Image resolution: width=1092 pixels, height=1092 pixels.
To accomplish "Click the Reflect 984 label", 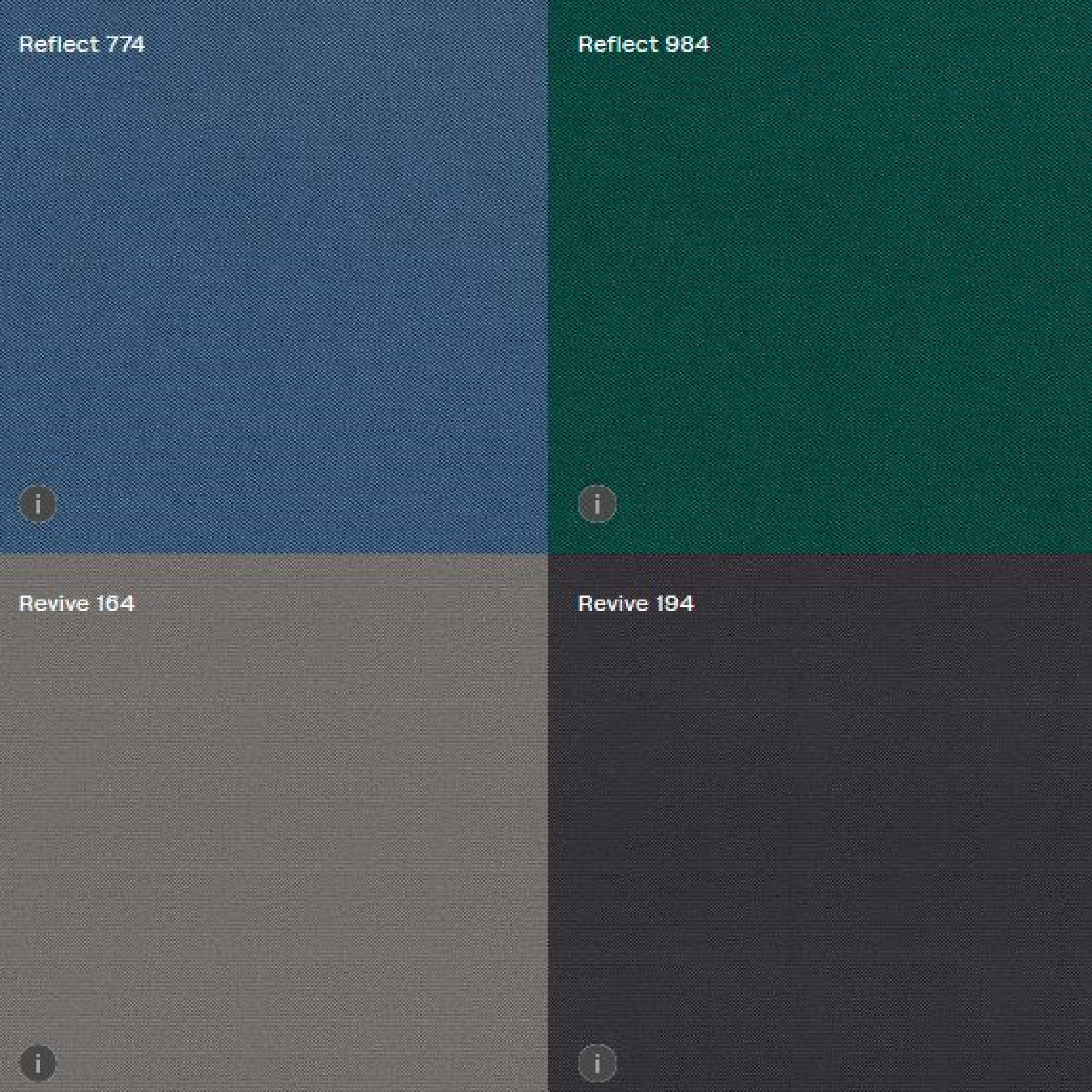I will 643,44.
